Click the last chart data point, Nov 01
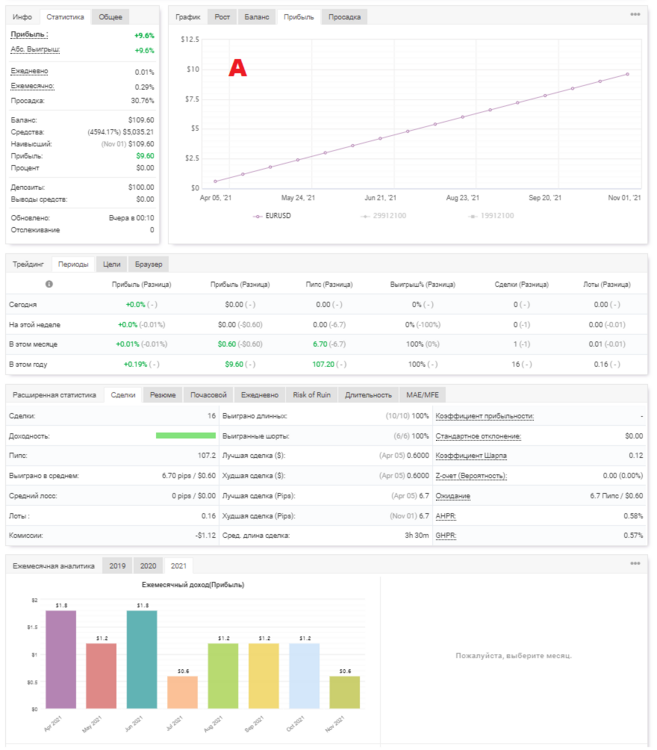 (x=627, y=74)
